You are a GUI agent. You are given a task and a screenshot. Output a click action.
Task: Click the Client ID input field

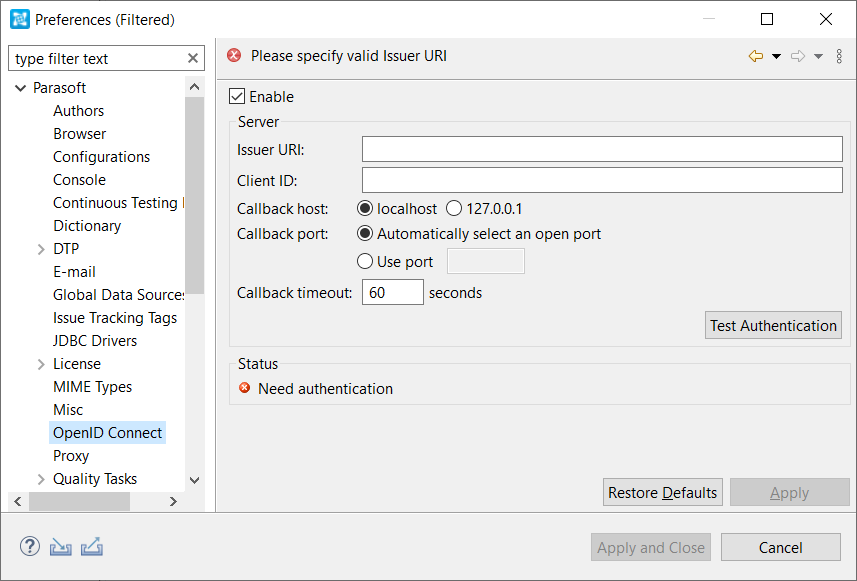pyautogui.click(x=602, y=180)
